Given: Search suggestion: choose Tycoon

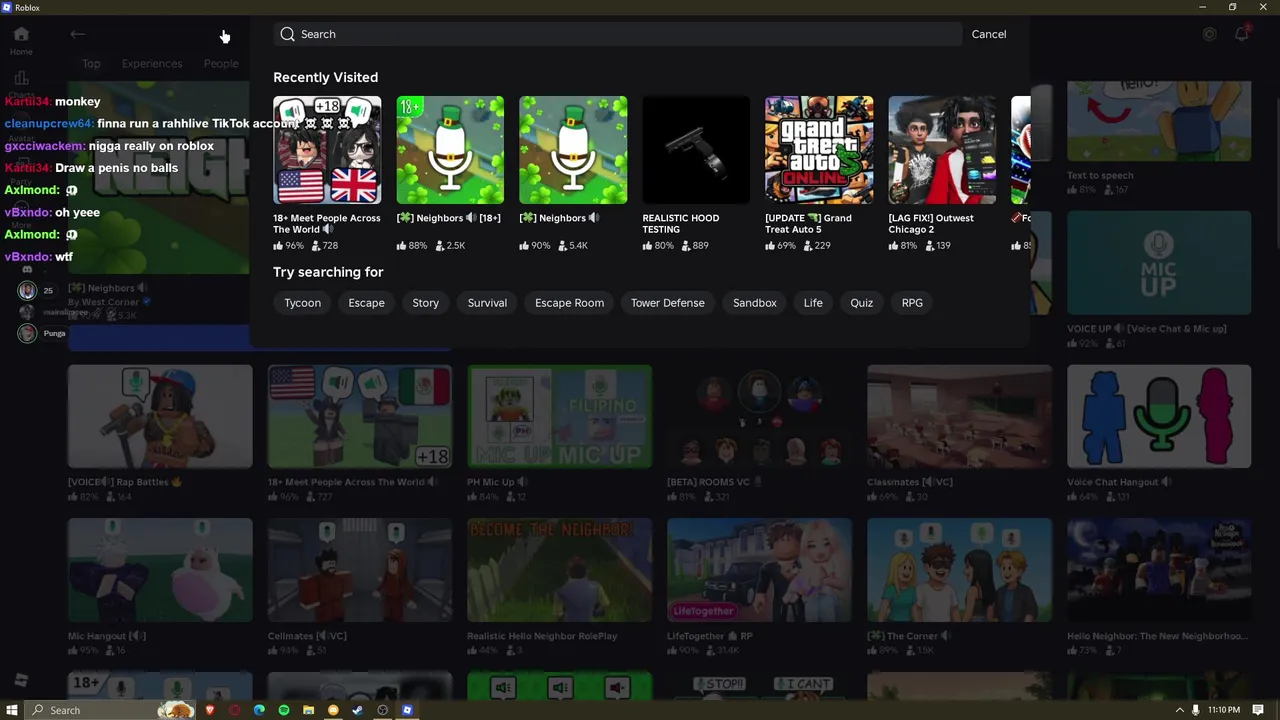Looking at the screenshot, I should point(302,303).
